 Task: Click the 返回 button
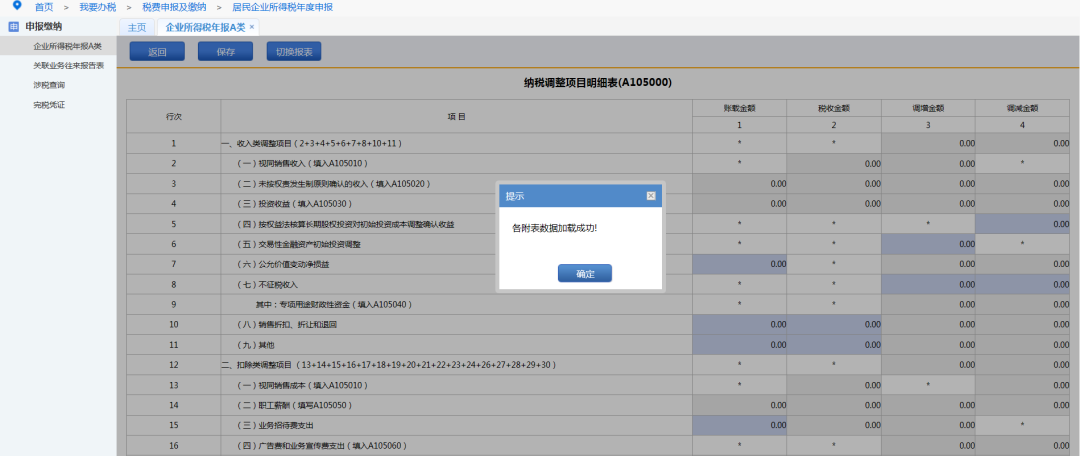pos(157,52)
